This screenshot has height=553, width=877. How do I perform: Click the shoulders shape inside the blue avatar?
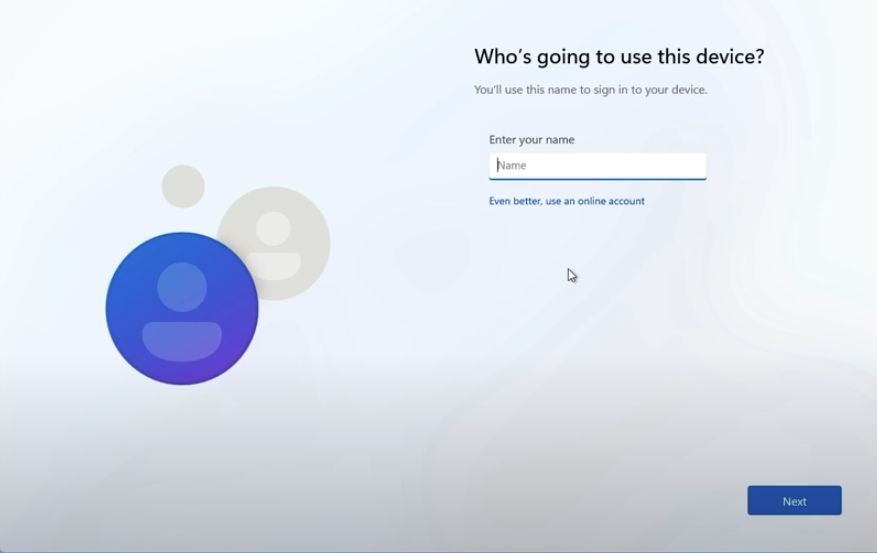182,340
